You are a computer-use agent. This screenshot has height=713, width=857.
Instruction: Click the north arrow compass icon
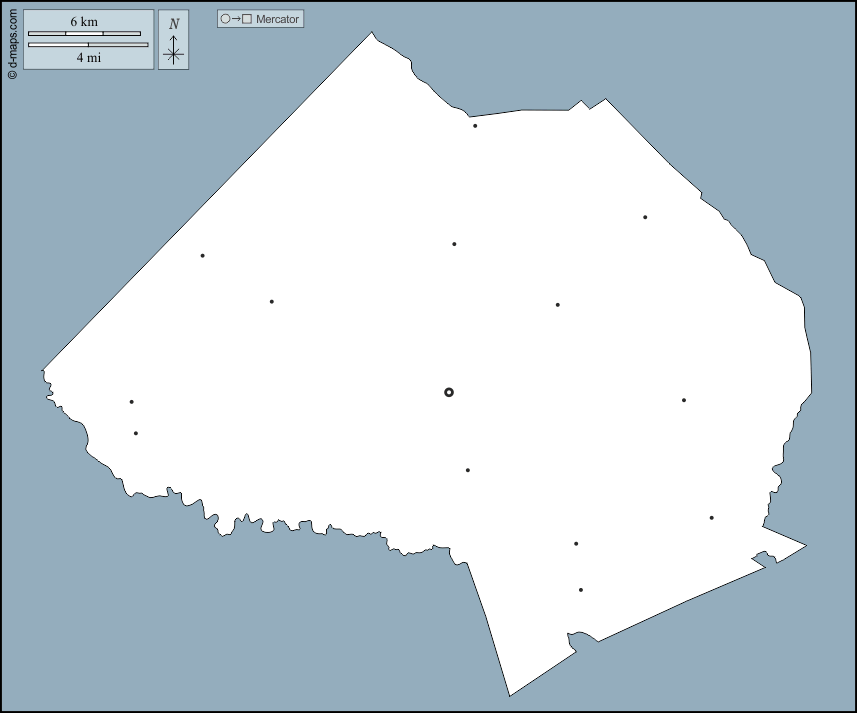pyautogui.click(x=174, y=53)
